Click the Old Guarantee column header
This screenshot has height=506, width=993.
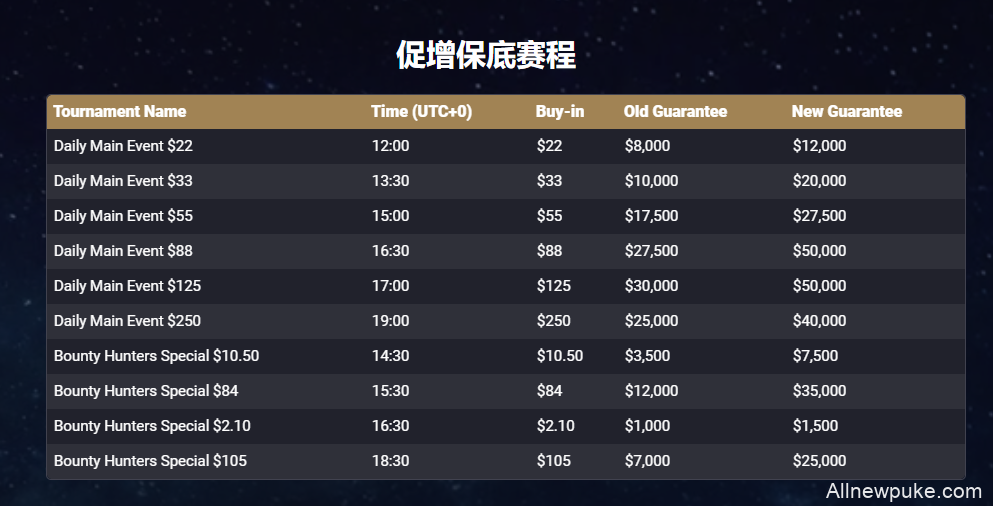[675, 111]
